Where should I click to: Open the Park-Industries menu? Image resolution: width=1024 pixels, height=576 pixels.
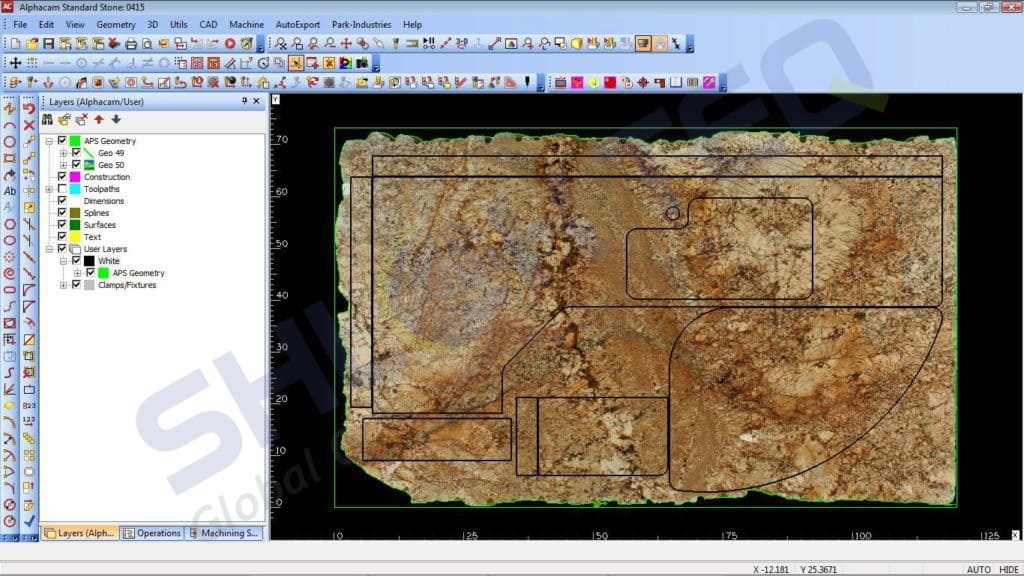(x=361, y=24)
